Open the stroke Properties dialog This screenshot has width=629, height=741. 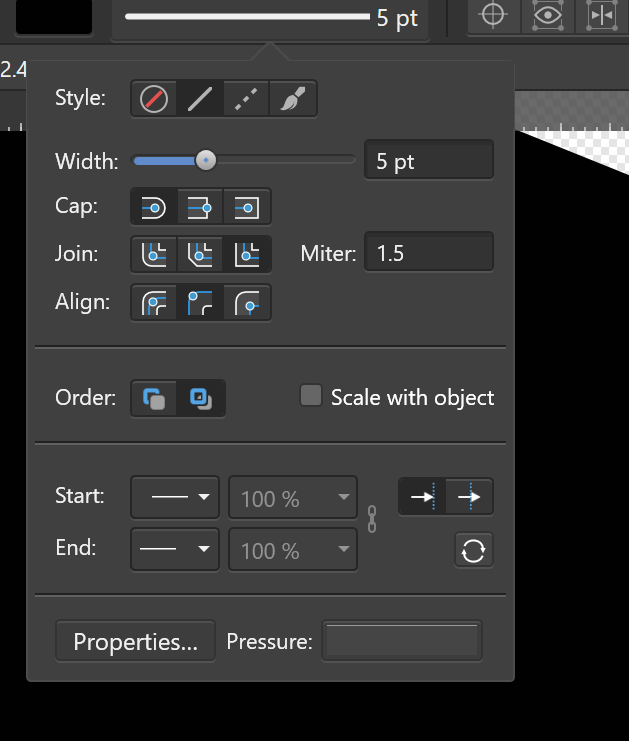(x=135, y=641)
